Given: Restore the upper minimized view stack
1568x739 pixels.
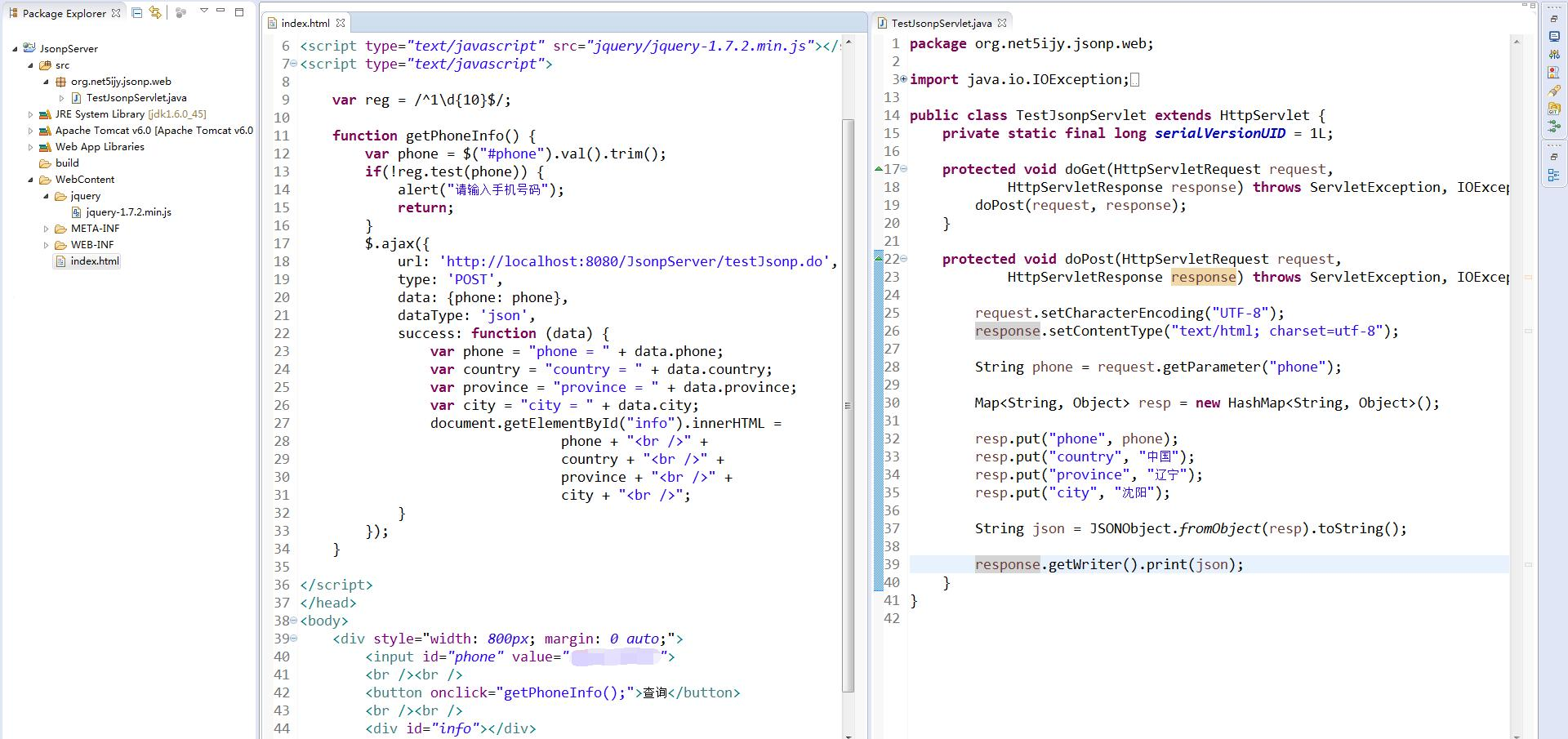Looking at the screenshot, I should [1553, 19].
